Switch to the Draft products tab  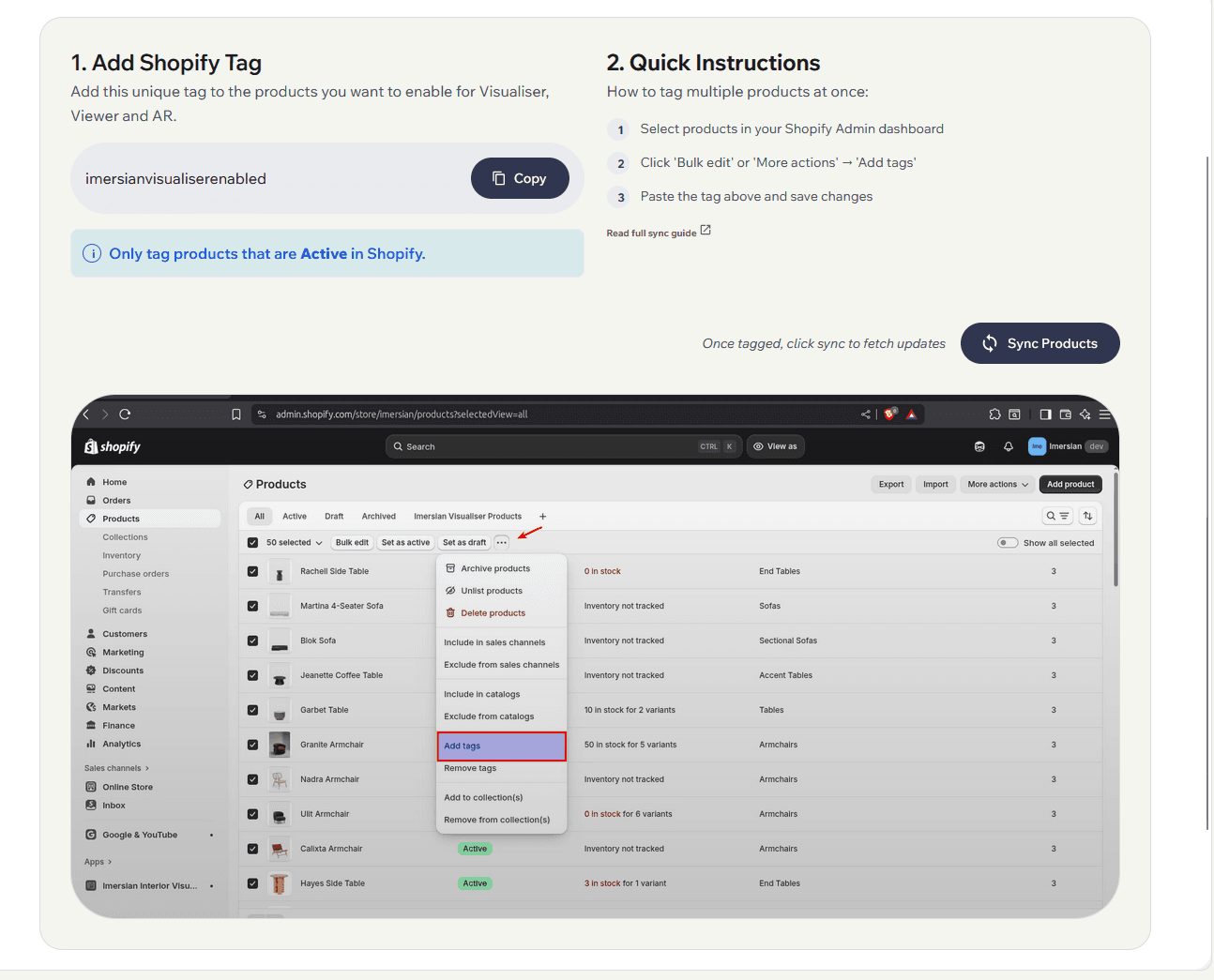[334, 516]
